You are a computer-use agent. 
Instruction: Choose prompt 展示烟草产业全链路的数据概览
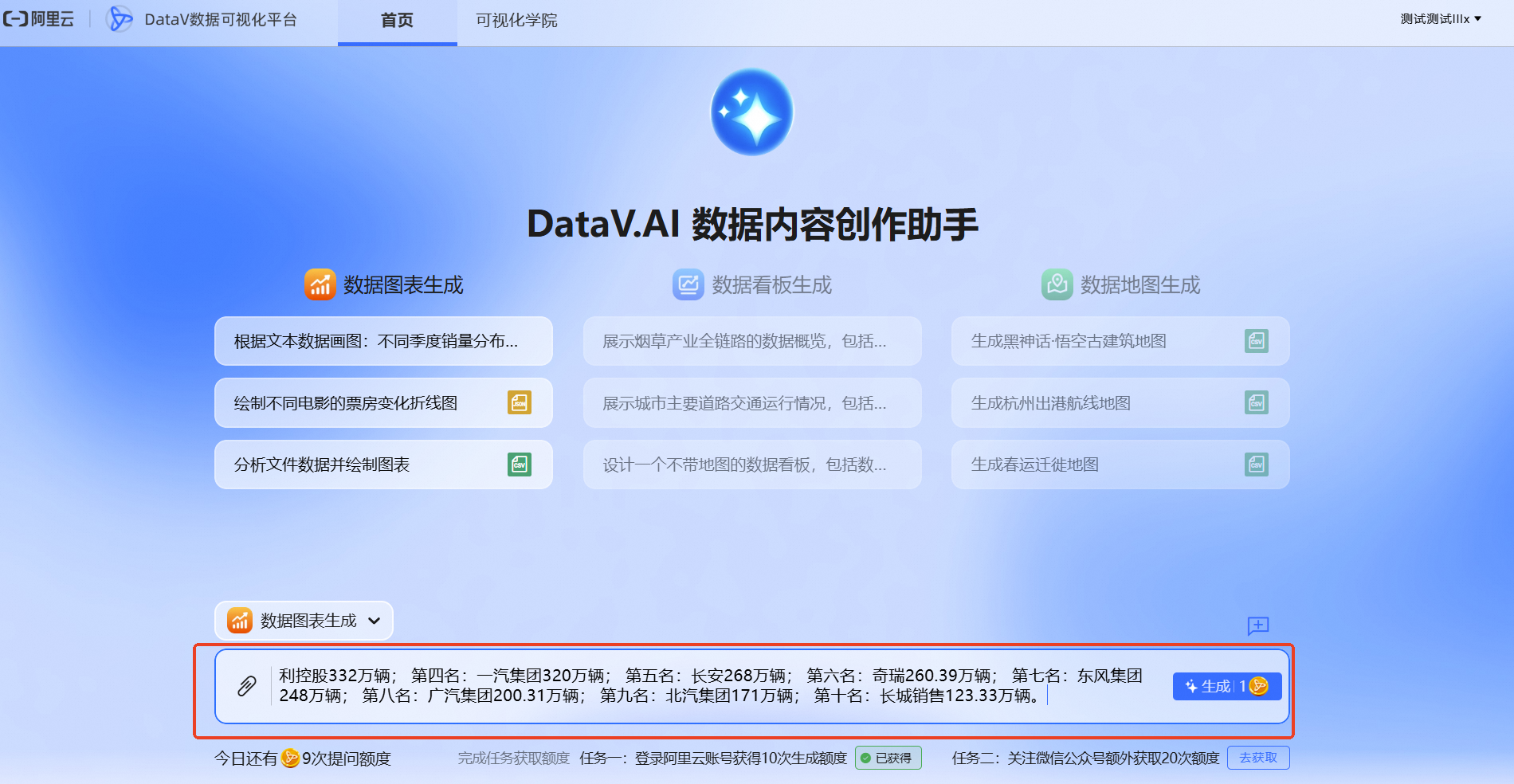pyautogui.click(x=752, y=341)
